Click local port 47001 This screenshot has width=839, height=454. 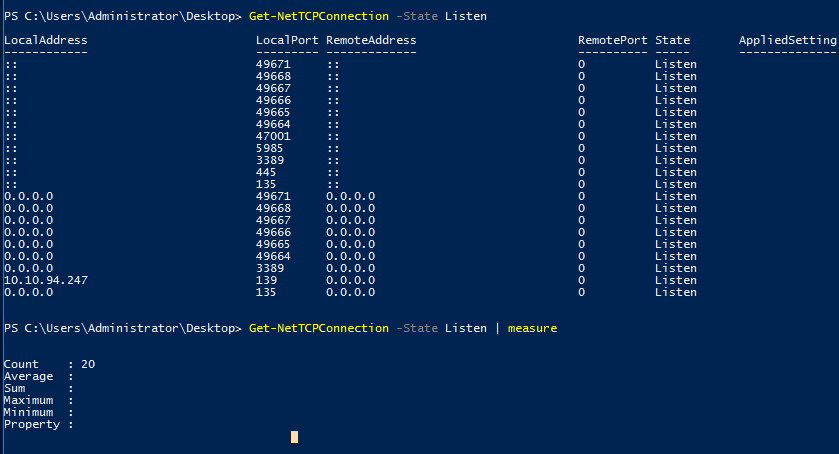(273, 136)
